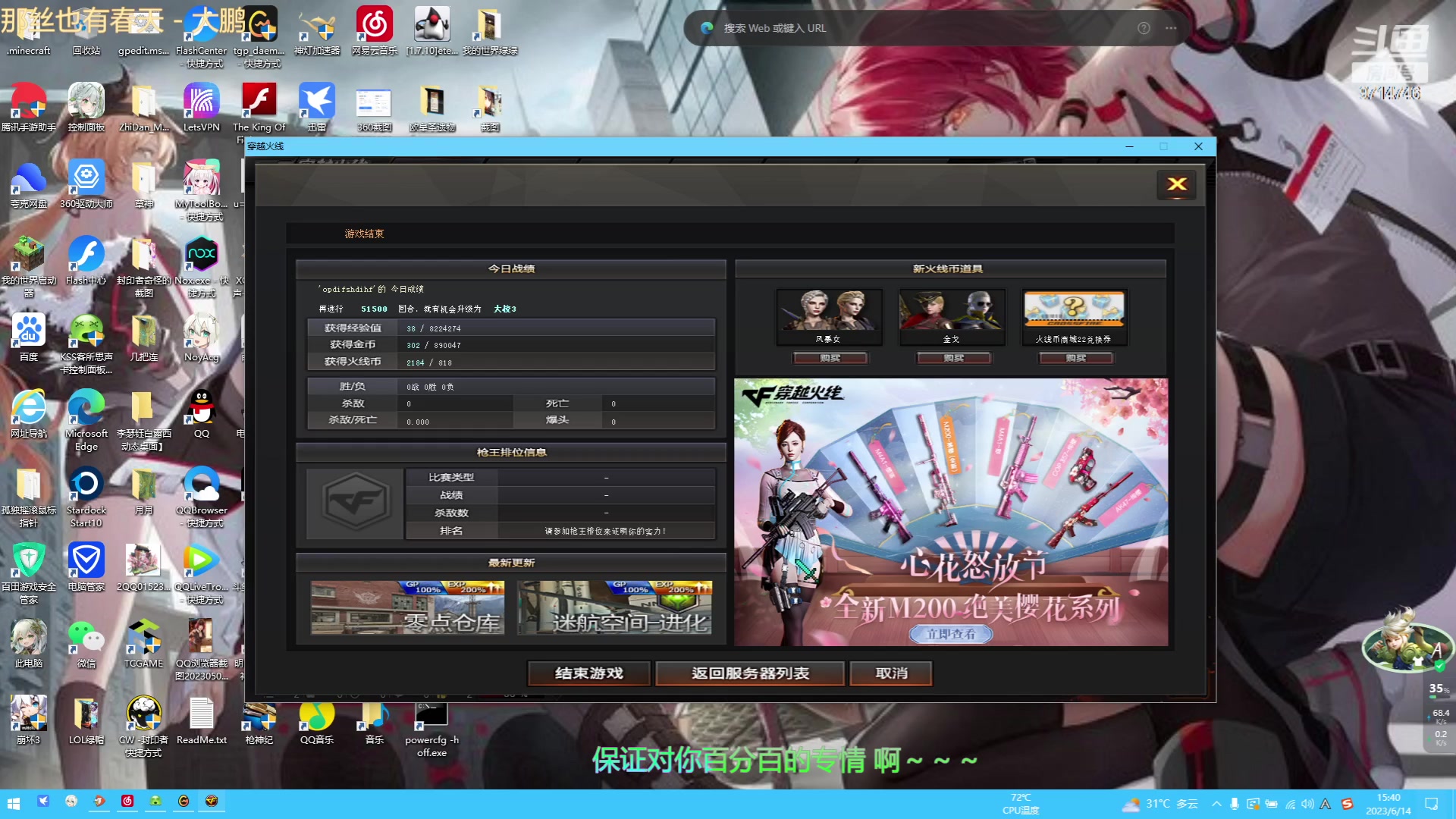This screenshot has width=1456, height=819.
Task: Select the 腾讯手游助手 desktop icon
Action: (x=29, y=108)
